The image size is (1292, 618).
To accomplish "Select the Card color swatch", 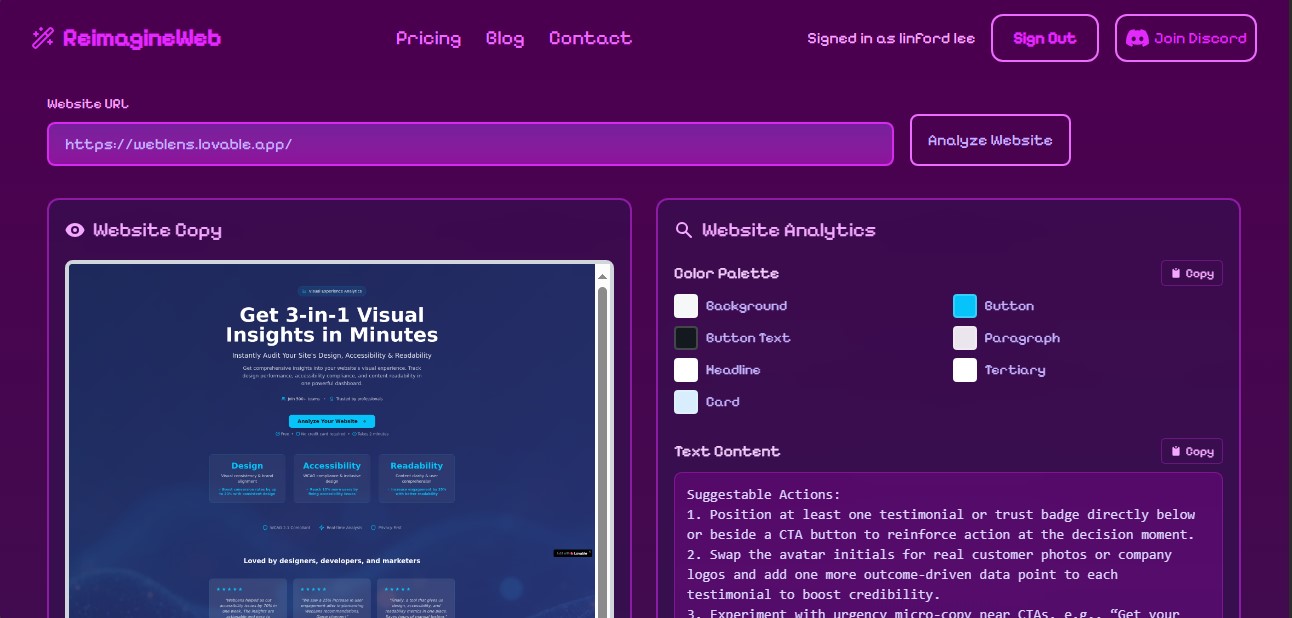I will click(x=686, y=402).
